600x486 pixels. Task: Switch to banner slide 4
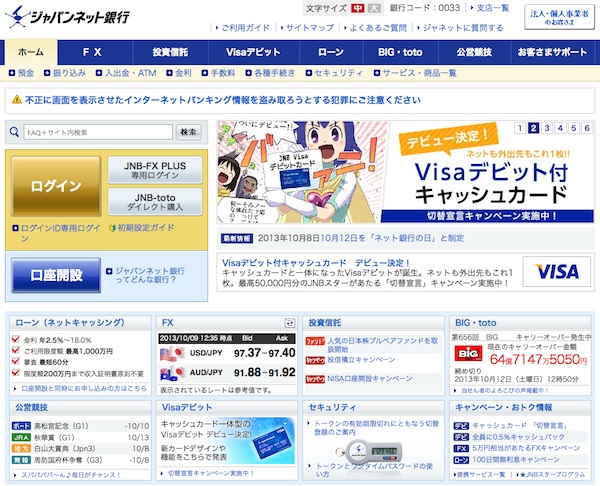pyautogui.click(x=562, y=128)
